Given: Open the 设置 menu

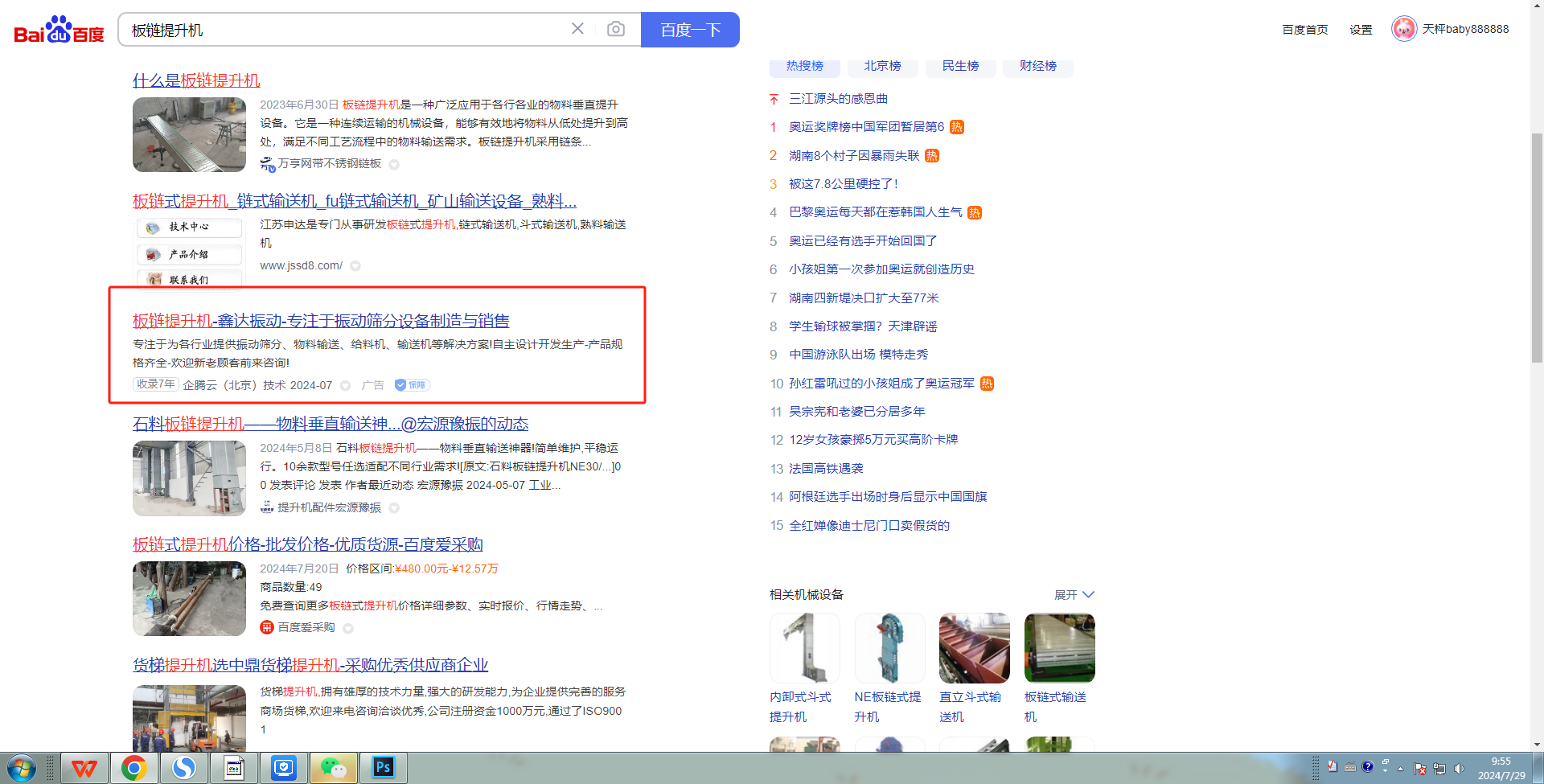Looking at the screenshot, I should (x=1361, y=30).
